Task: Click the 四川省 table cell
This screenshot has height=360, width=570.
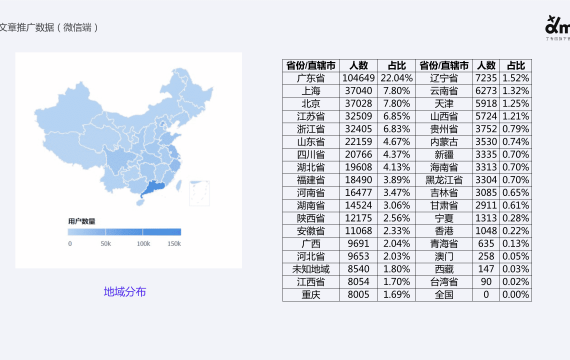Action: tap(311, 155)
